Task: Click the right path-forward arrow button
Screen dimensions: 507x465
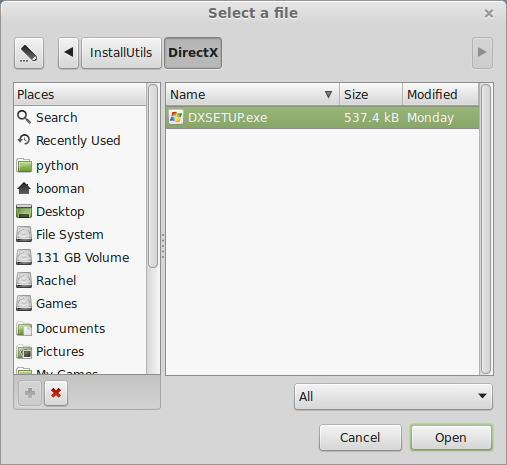Action: [x=482, y=53]
